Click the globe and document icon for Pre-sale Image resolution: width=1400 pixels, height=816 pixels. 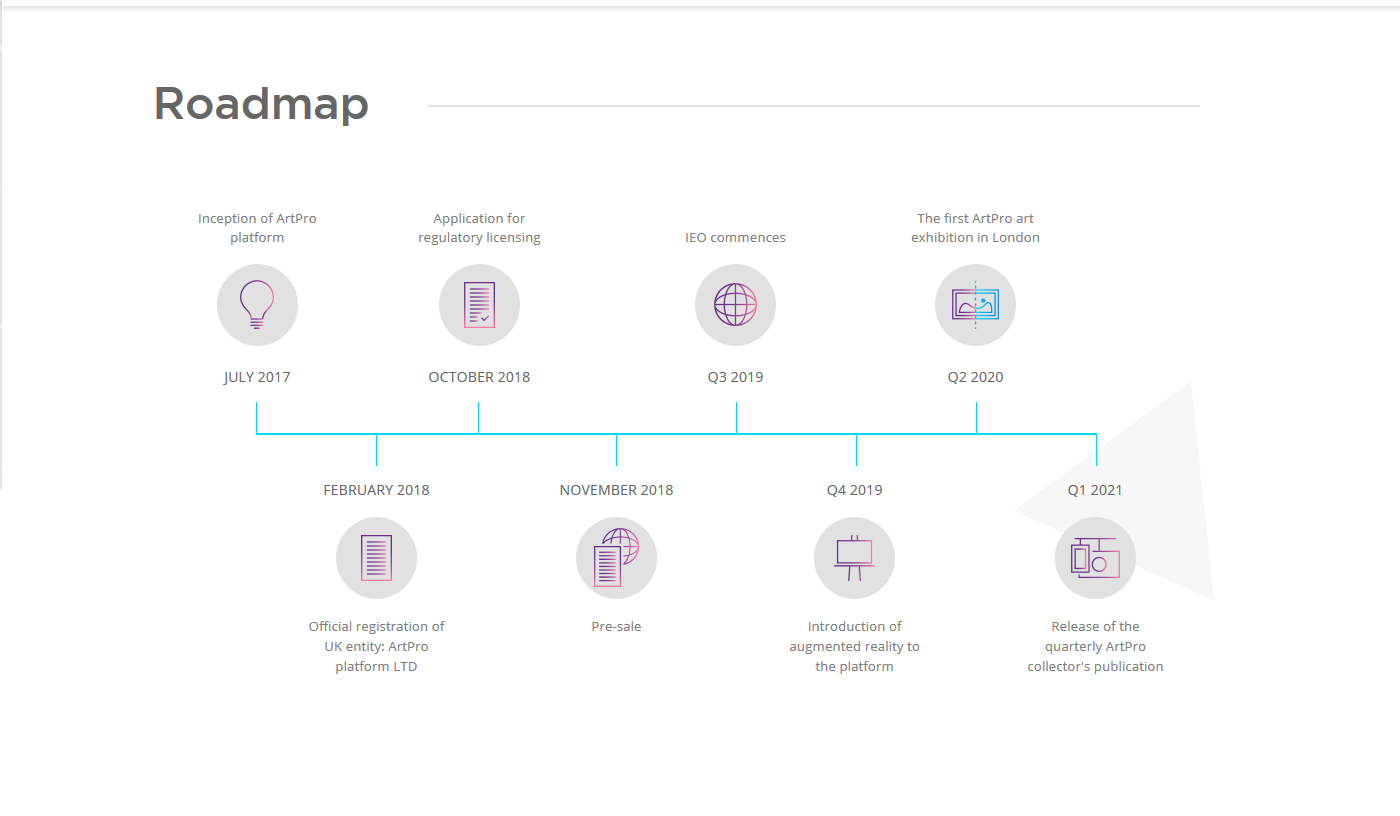tap(616, 558)
